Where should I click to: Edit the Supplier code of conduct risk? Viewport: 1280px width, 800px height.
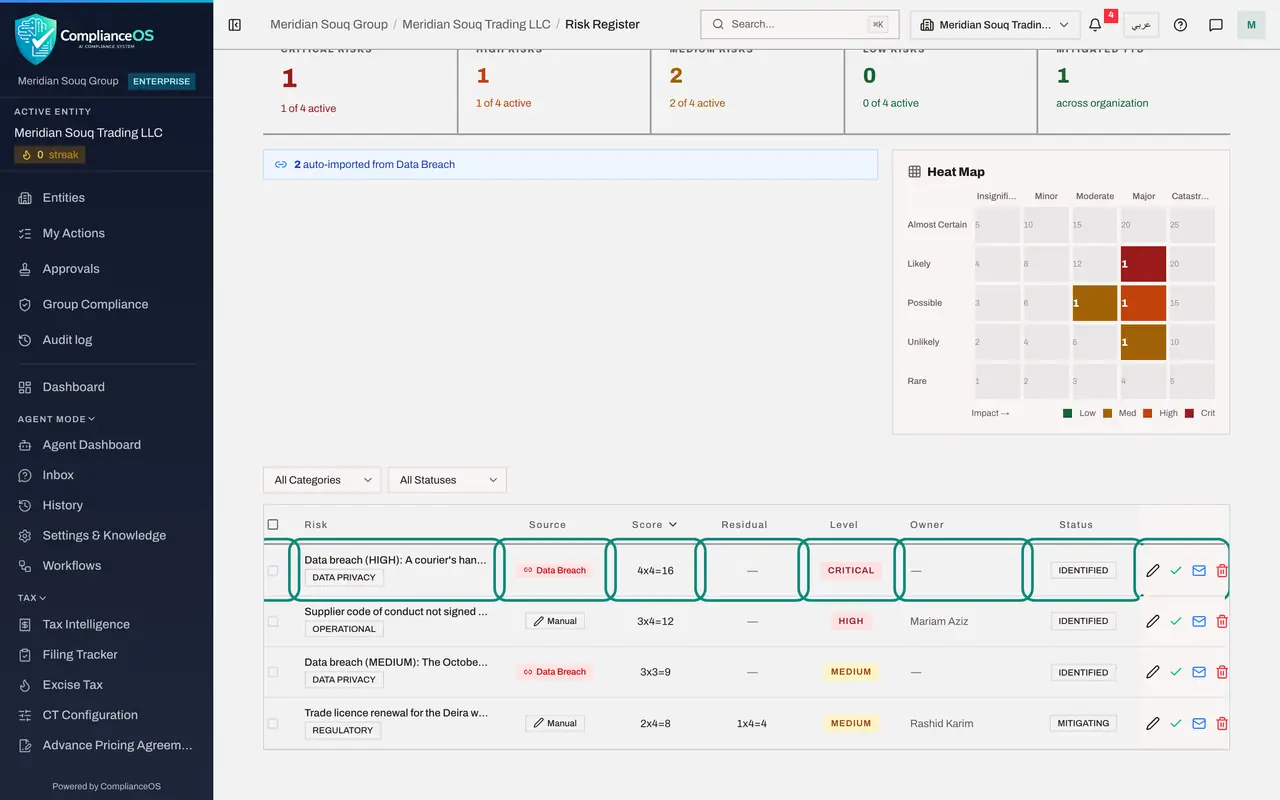click(1153, 621)
